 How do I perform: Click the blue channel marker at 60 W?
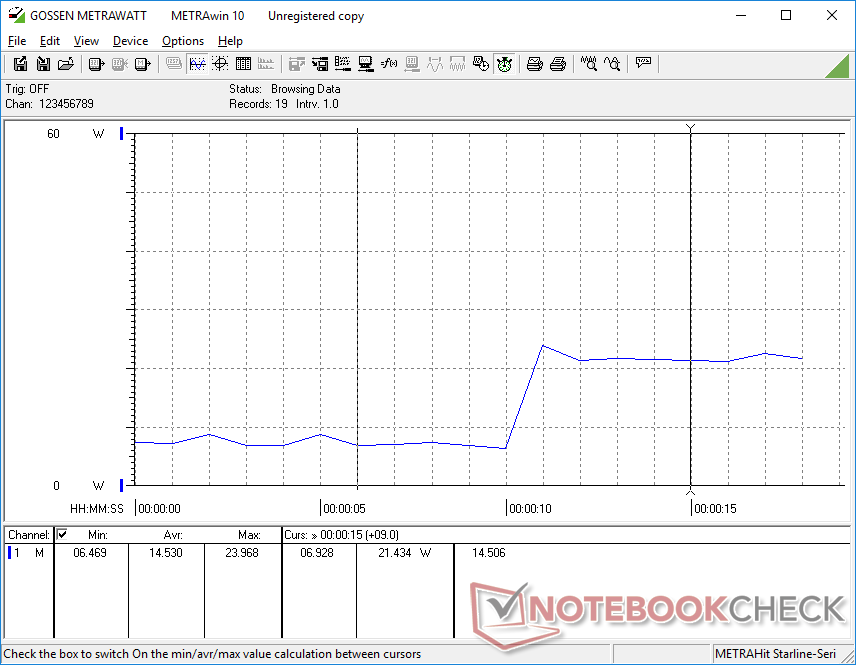[122, 133]
